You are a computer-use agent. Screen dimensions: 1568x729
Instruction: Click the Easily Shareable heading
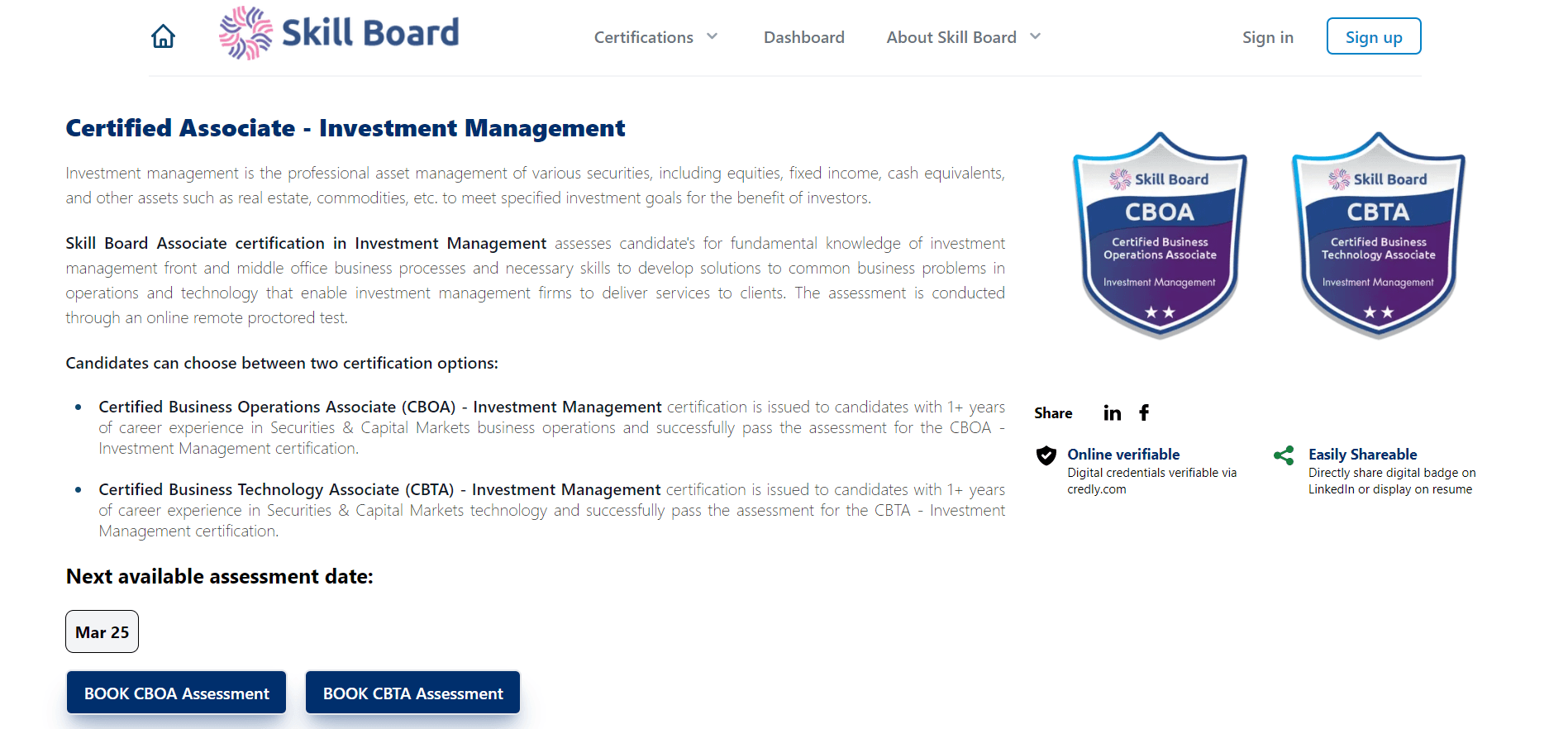point(1362,454)
